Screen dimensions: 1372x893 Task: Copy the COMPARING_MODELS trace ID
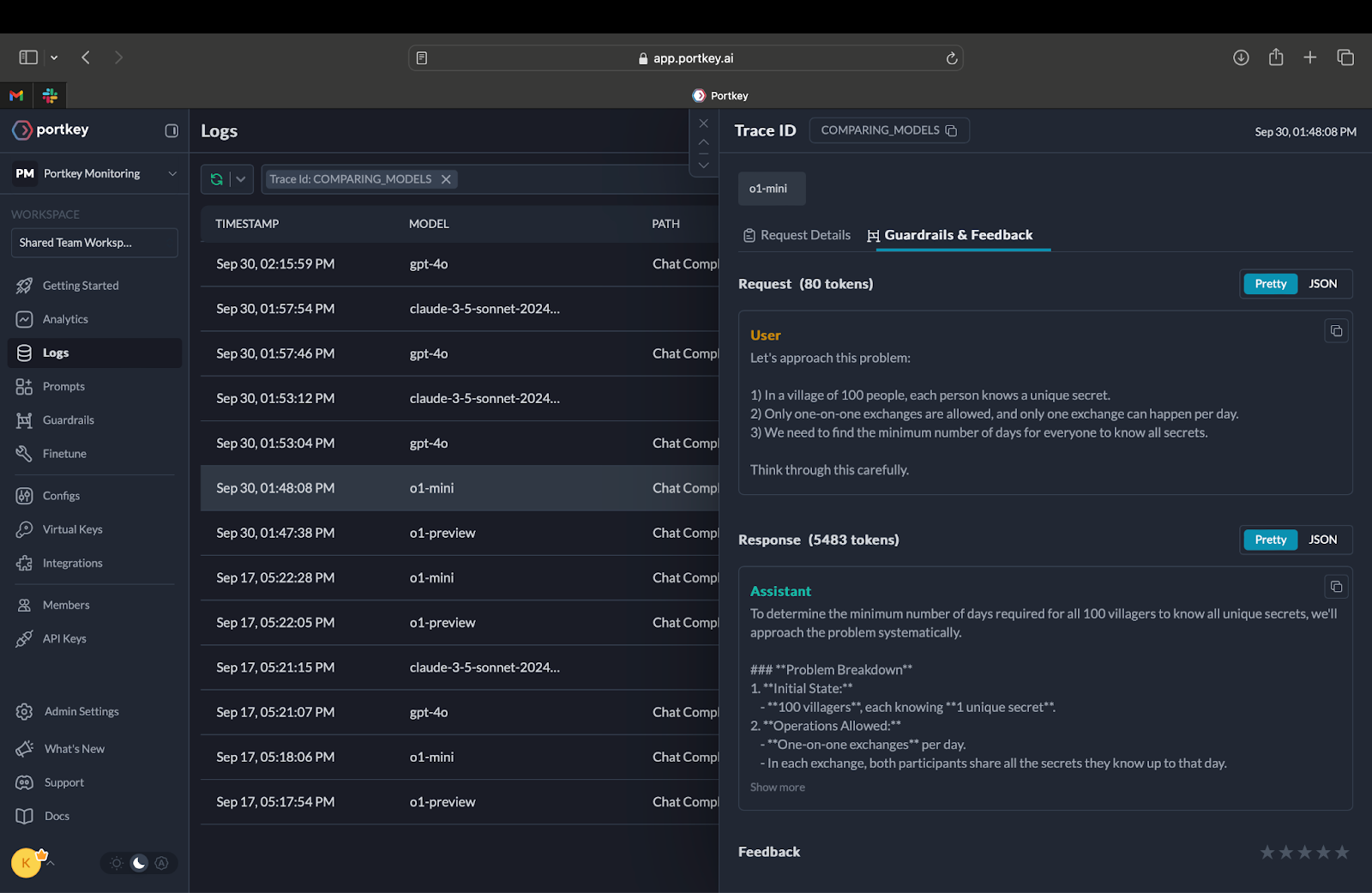pos(951,130)
